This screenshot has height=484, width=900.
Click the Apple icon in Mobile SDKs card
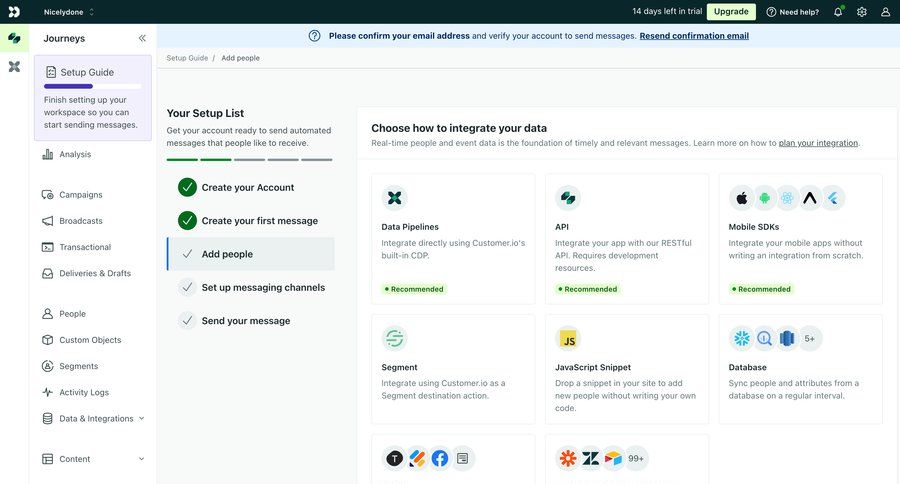click(742, 198)
